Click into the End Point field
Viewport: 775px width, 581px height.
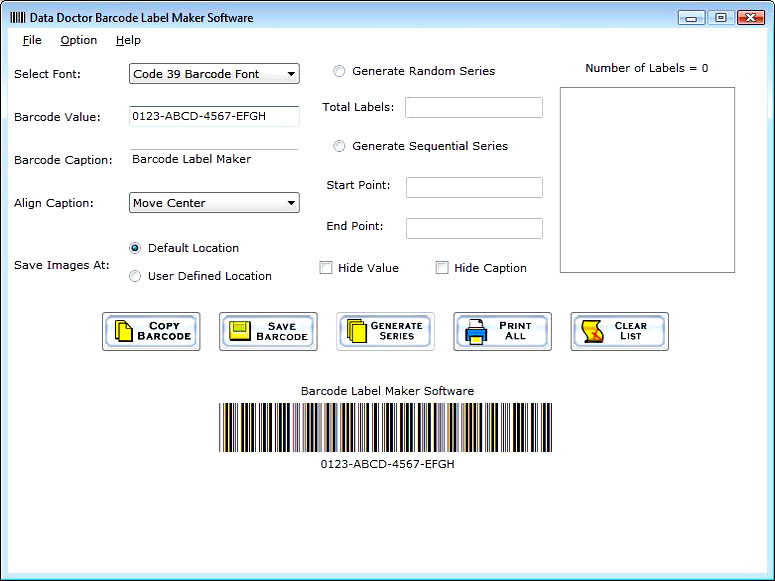click(x=474, y=228)
